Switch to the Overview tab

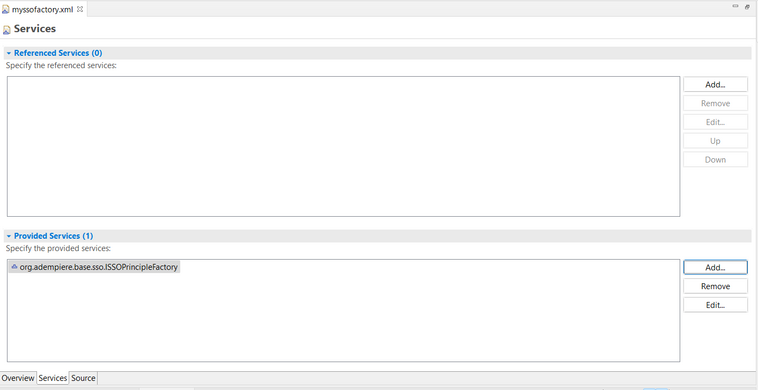(18, 378)
